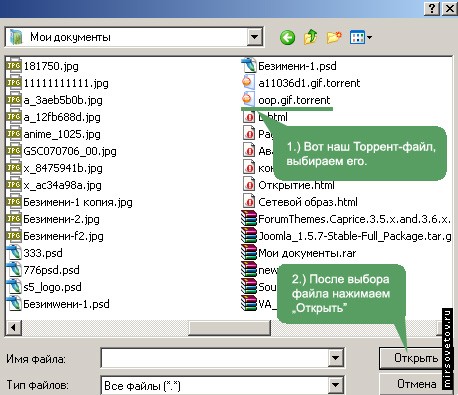Select the a11036d1.gif.torrent file icon
Image resolution: width=458 pixels, height=395 pixels.
click(248, 83)
